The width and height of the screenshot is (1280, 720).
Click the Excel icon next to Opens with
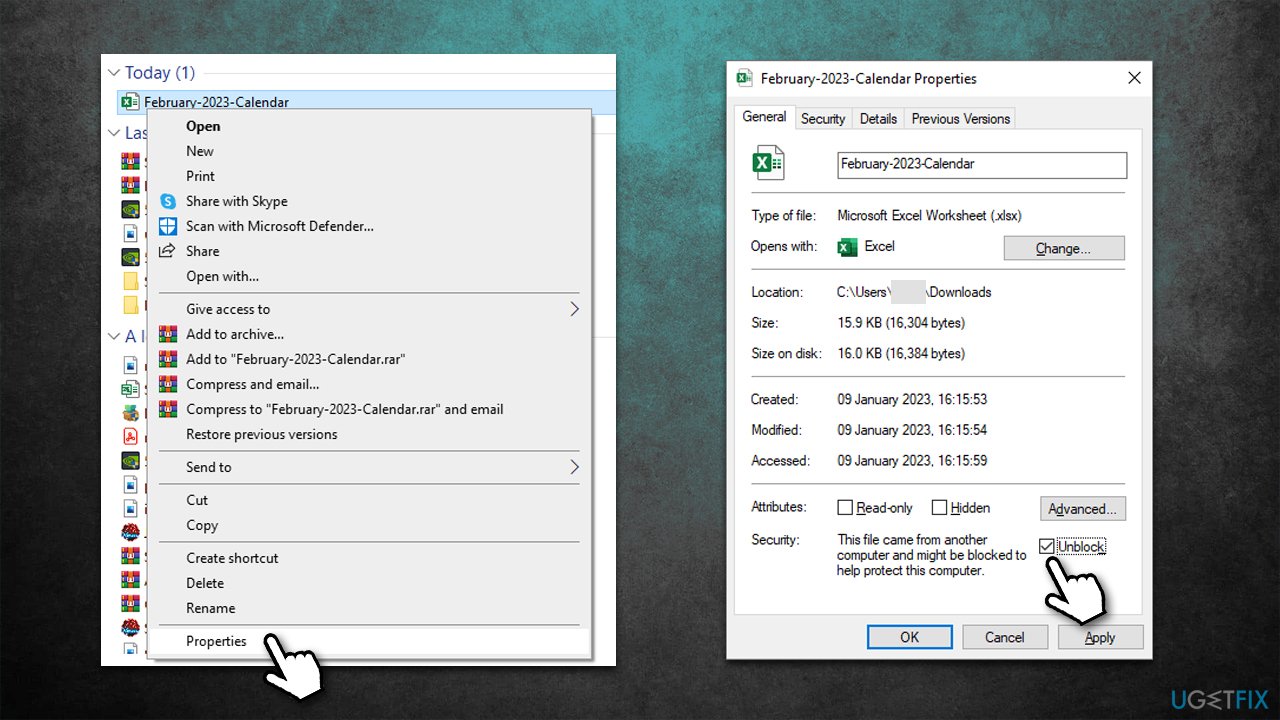[x=847, y=246]
